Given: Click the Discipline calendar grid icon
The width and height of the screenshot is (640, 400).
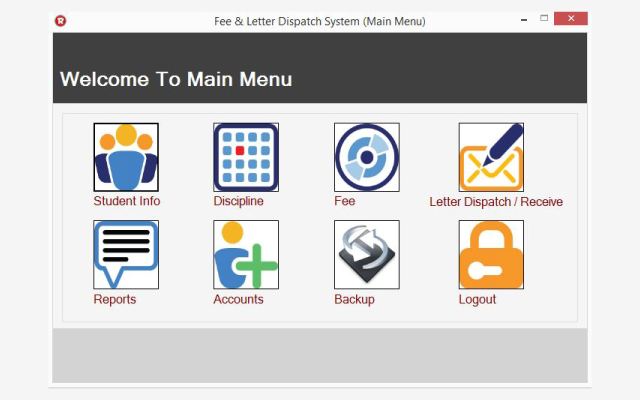Looking at the screenshot, I should [x=246, y=157].
